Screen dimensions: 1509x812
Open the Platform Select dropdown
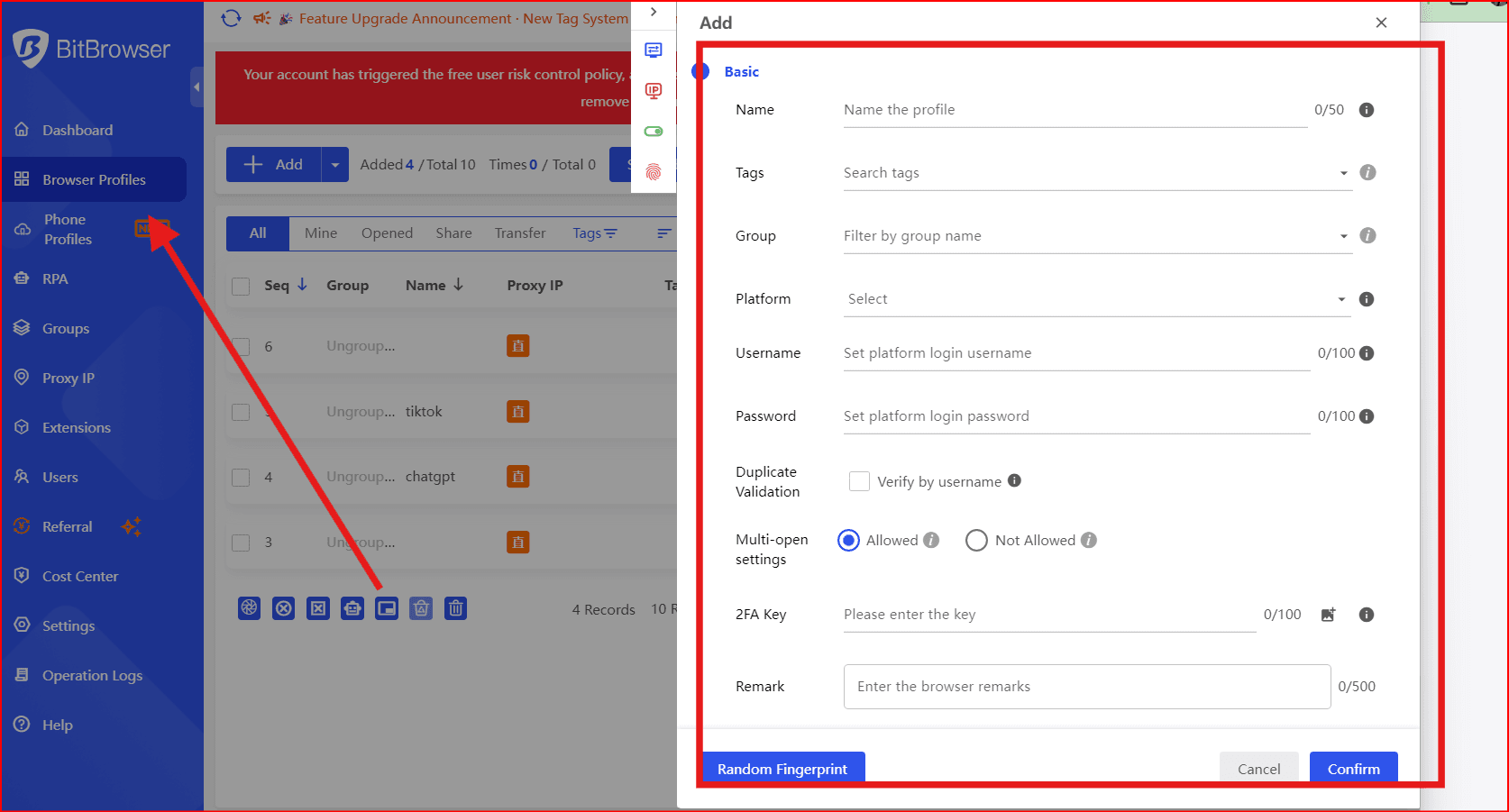[1095, 299]
